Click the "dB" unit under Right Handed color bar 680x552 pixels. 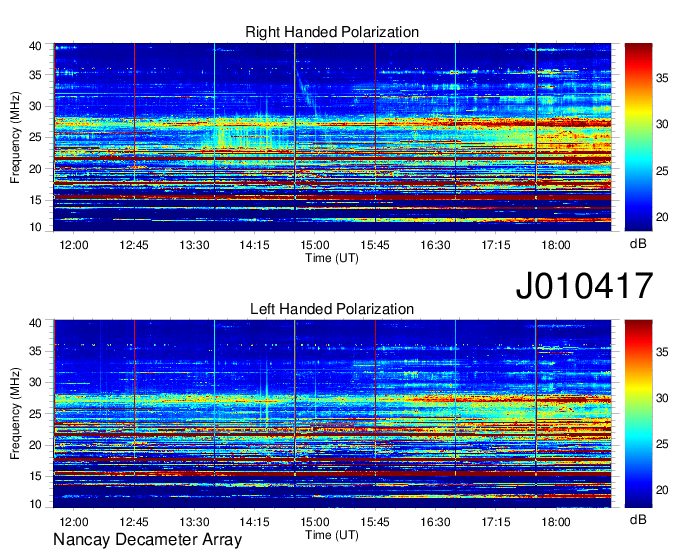(638, 244)
